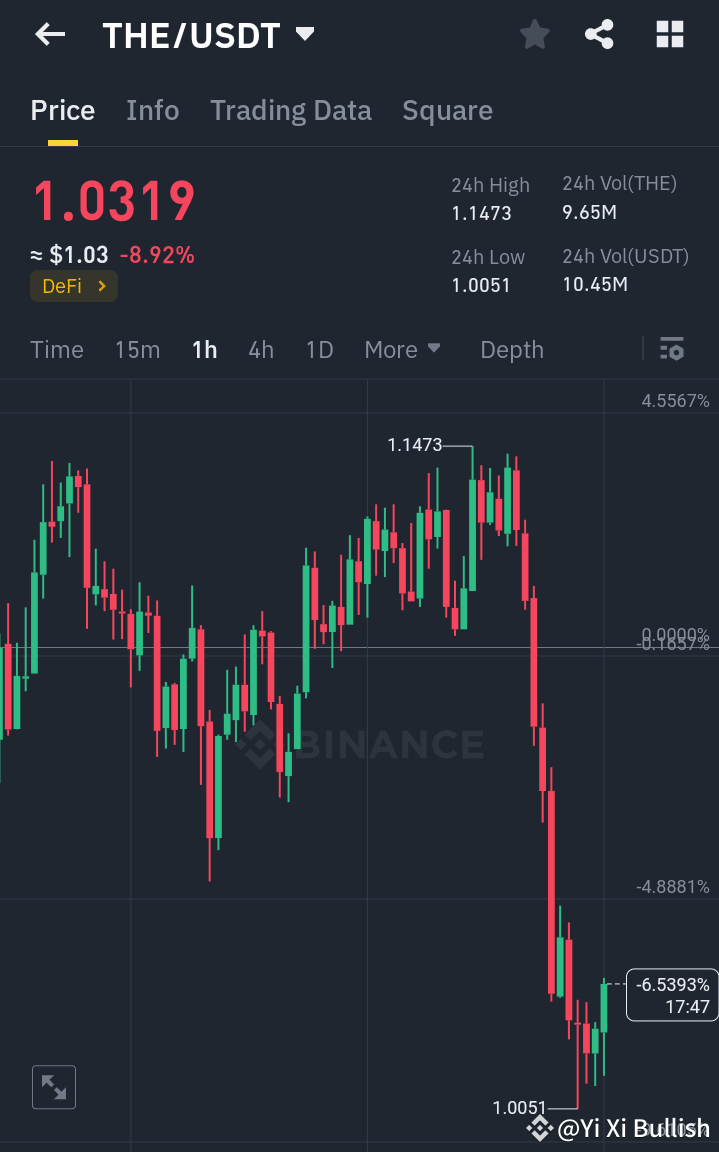Star THE/USDT as a favorite
Image resolution: width=719 pixels, height=1152 pixels.
(534, 34)
